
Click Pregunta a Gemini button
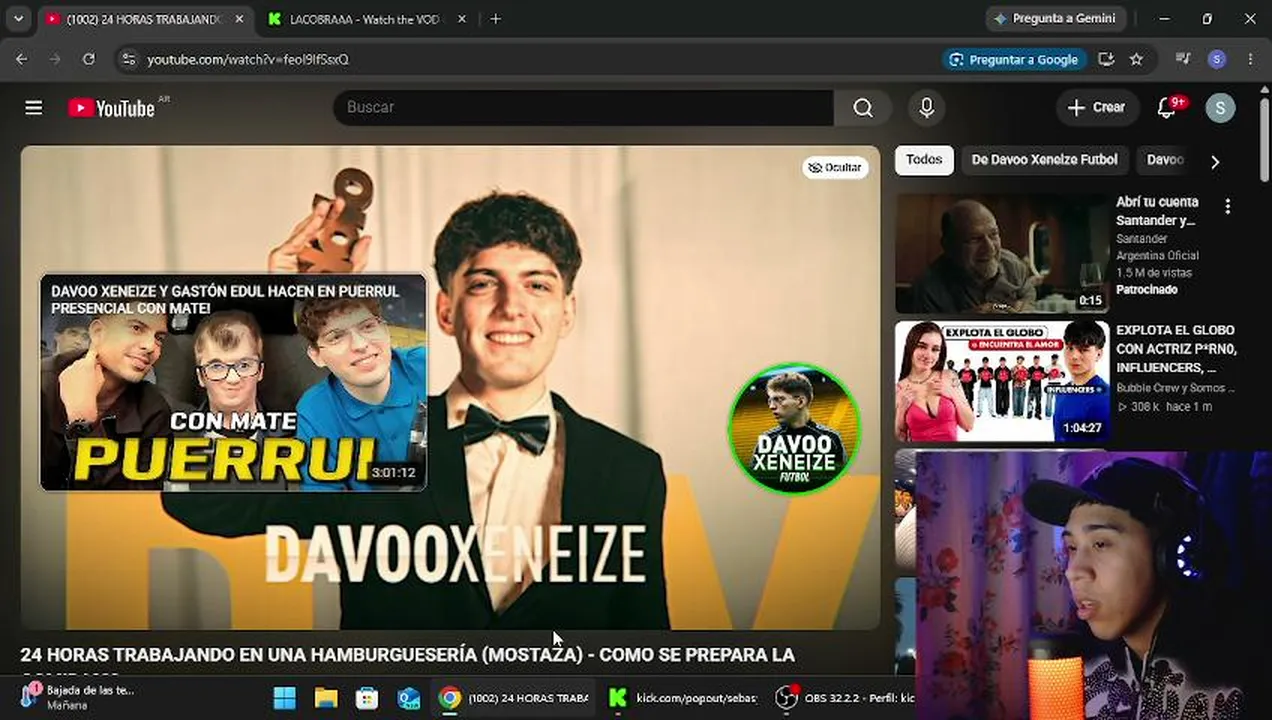[1056, 19]
